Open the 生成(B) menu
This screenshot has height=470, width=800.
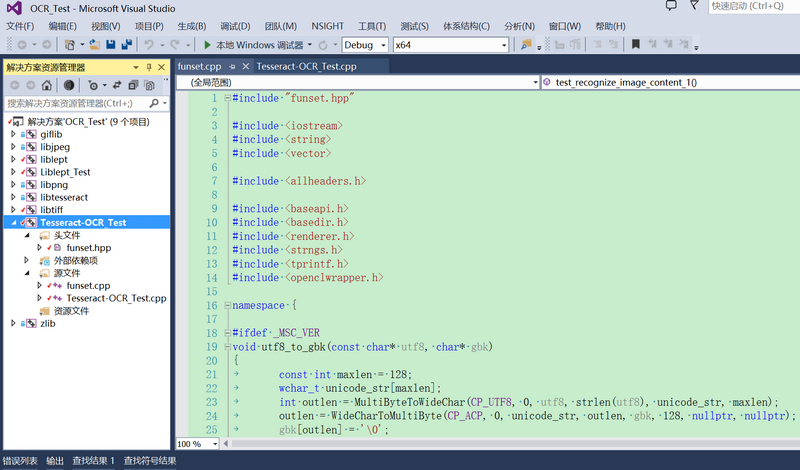click(x=192, y=26)
